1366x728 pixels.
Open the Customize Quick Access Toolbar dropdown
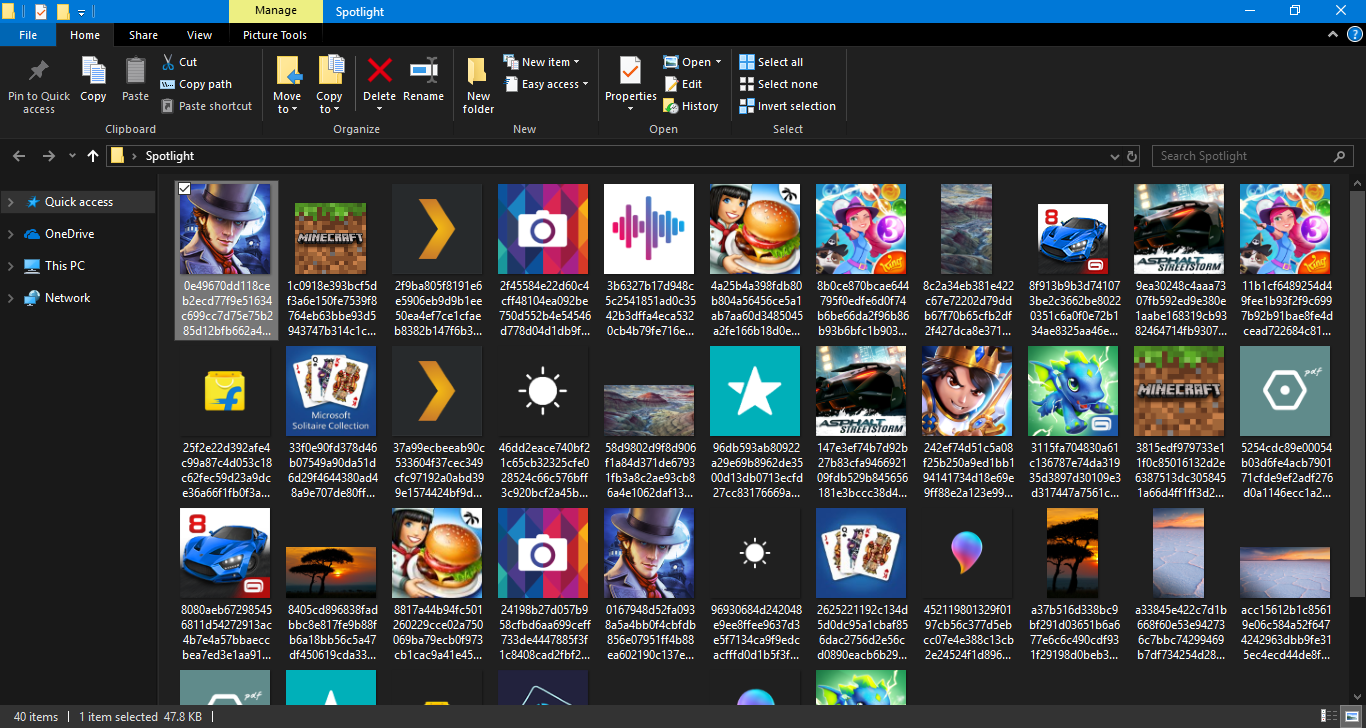(81, 12)
